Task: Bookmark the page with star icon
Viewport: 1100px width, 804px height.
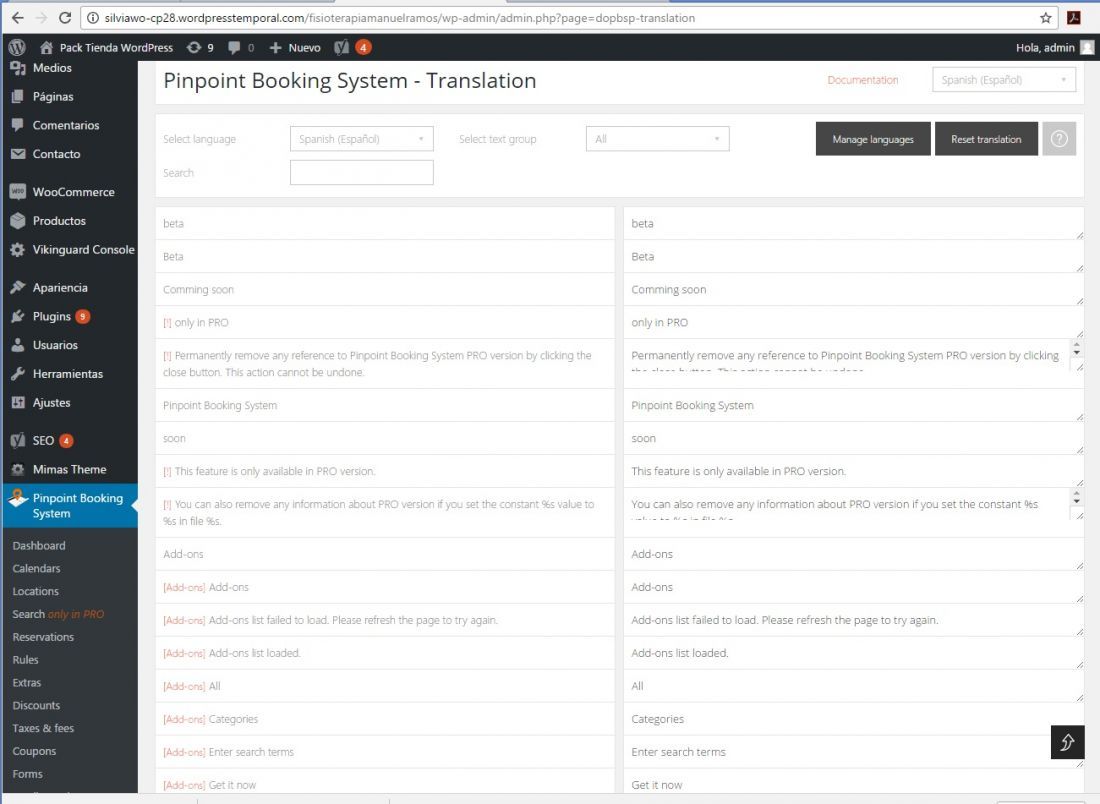Action: coord(1045,18)
